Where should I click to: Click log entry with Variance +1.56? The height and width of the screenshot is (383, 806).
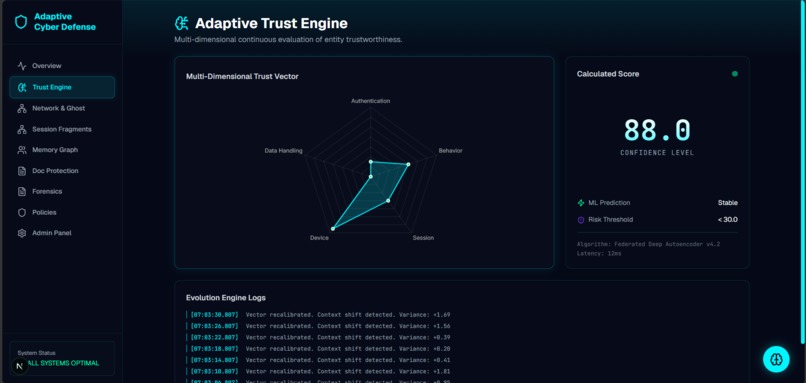[318, 326]
